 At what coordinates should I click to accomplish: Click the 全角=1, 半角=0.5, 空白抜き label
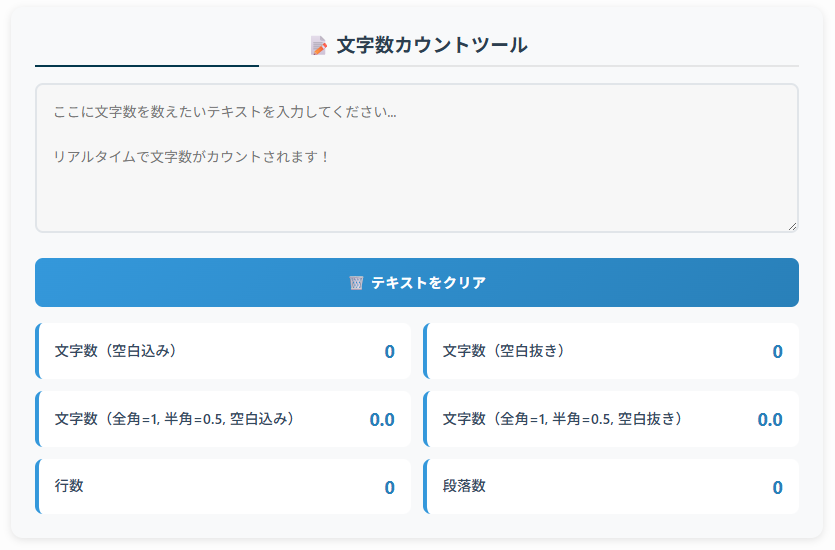click(562, 419)
